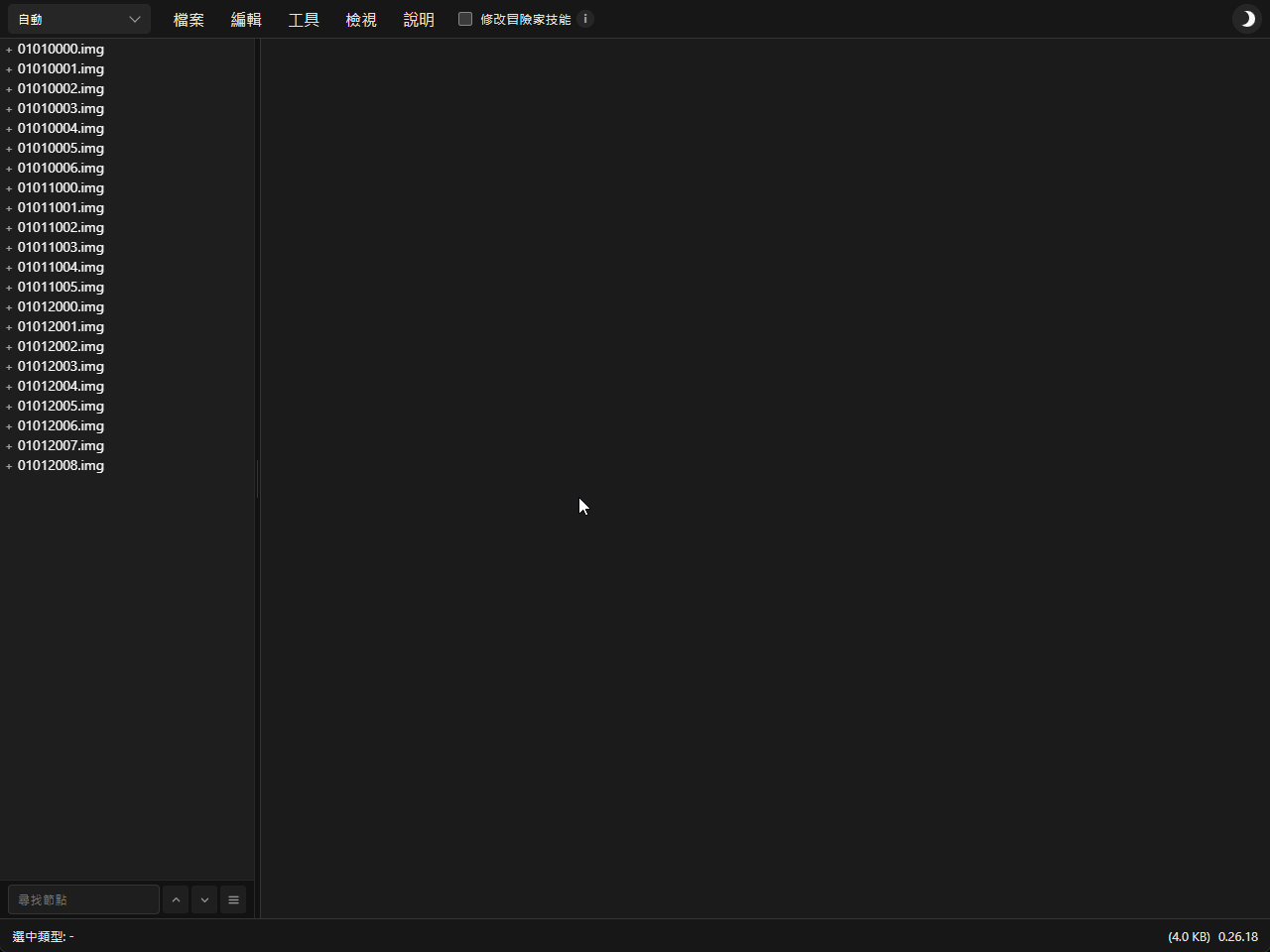
Task: Select tree item 01011005.img
Action: click(x=61, y=287)
